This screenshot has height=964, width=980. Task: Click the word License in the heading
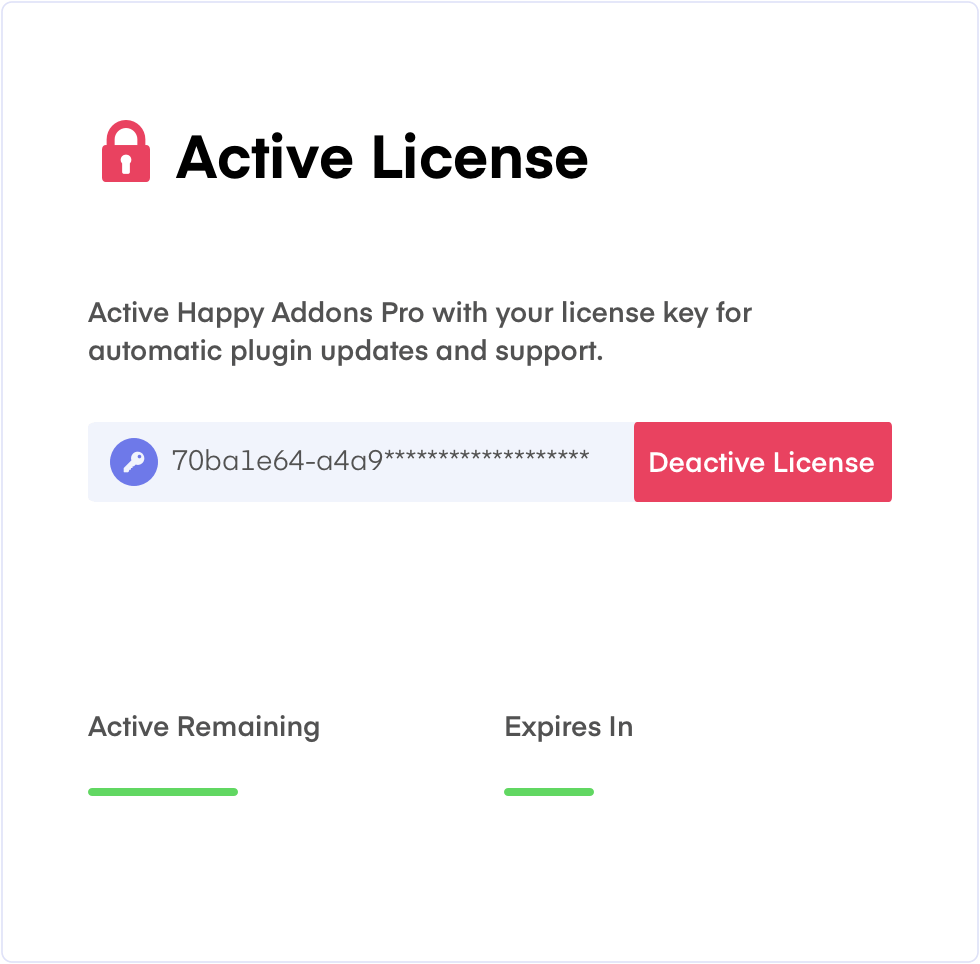480,158
